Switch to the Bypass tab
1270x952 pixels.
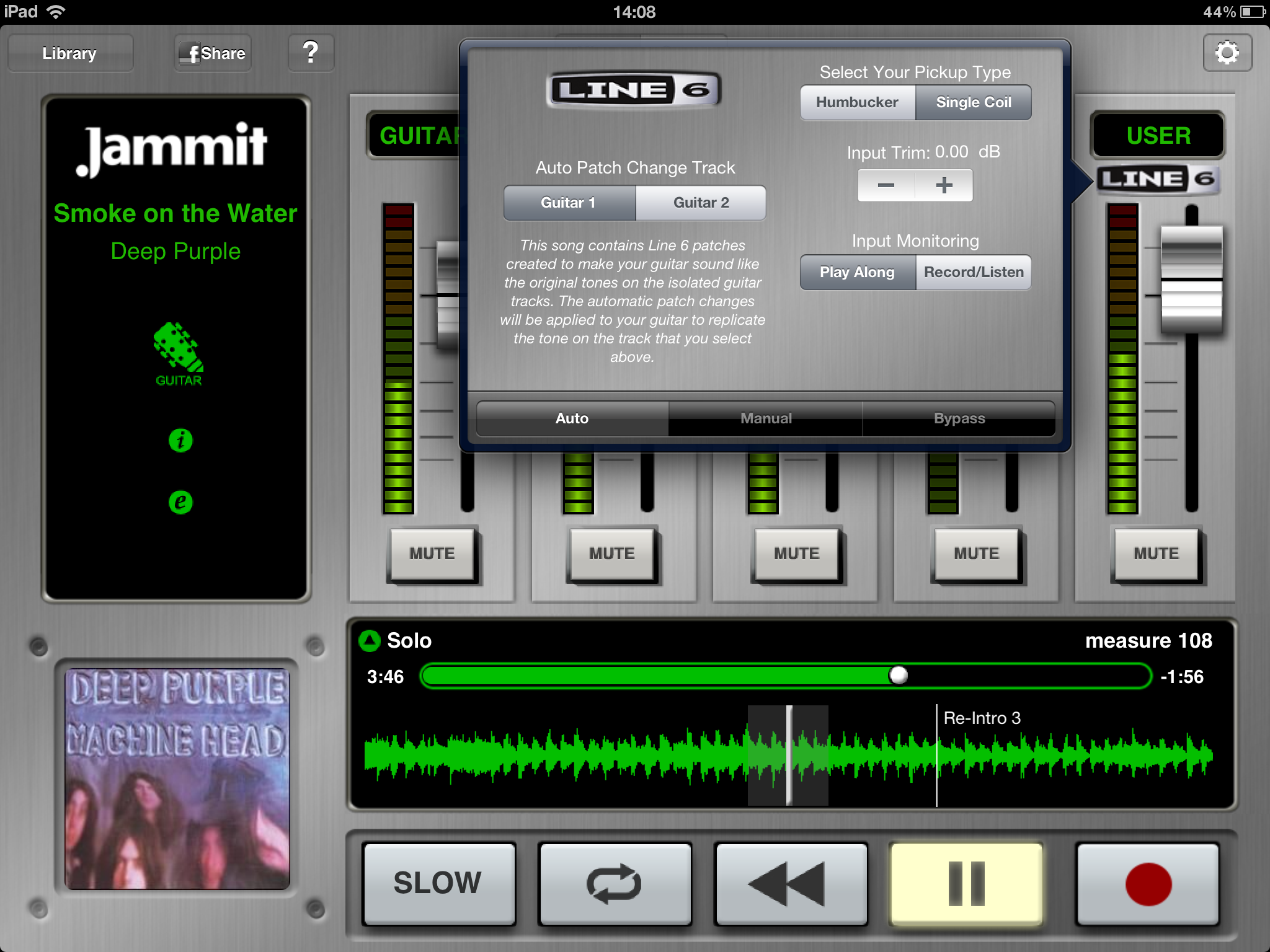click(959, 418)
